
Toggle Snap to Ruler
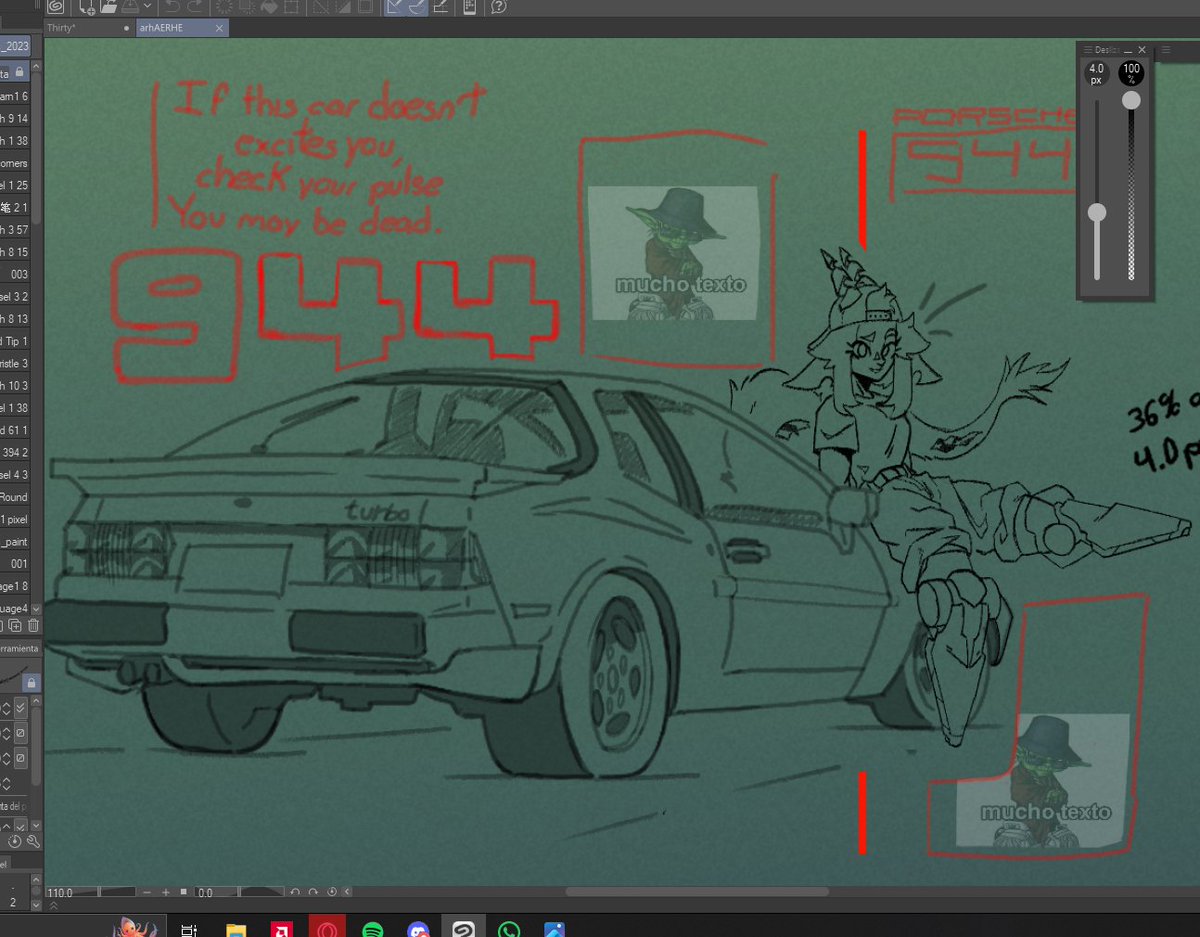(396, 7)
